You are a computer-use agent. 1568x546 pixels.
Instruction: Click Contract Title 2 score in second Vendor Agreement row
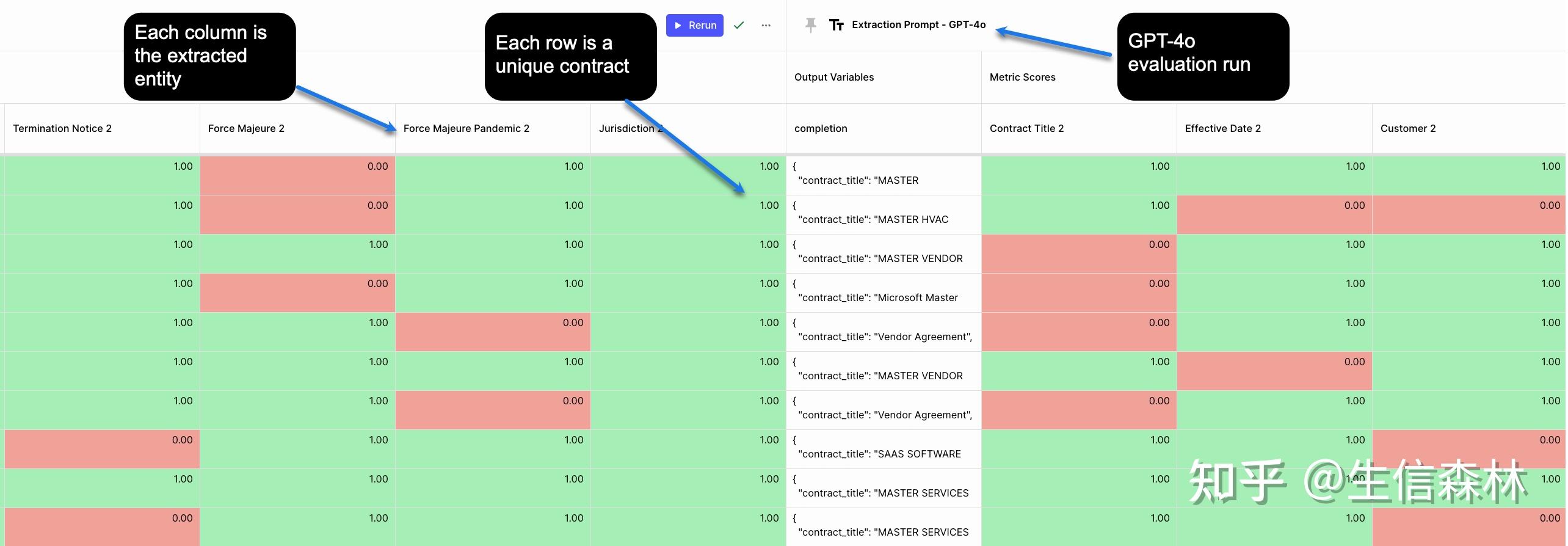click(1079, 410)
